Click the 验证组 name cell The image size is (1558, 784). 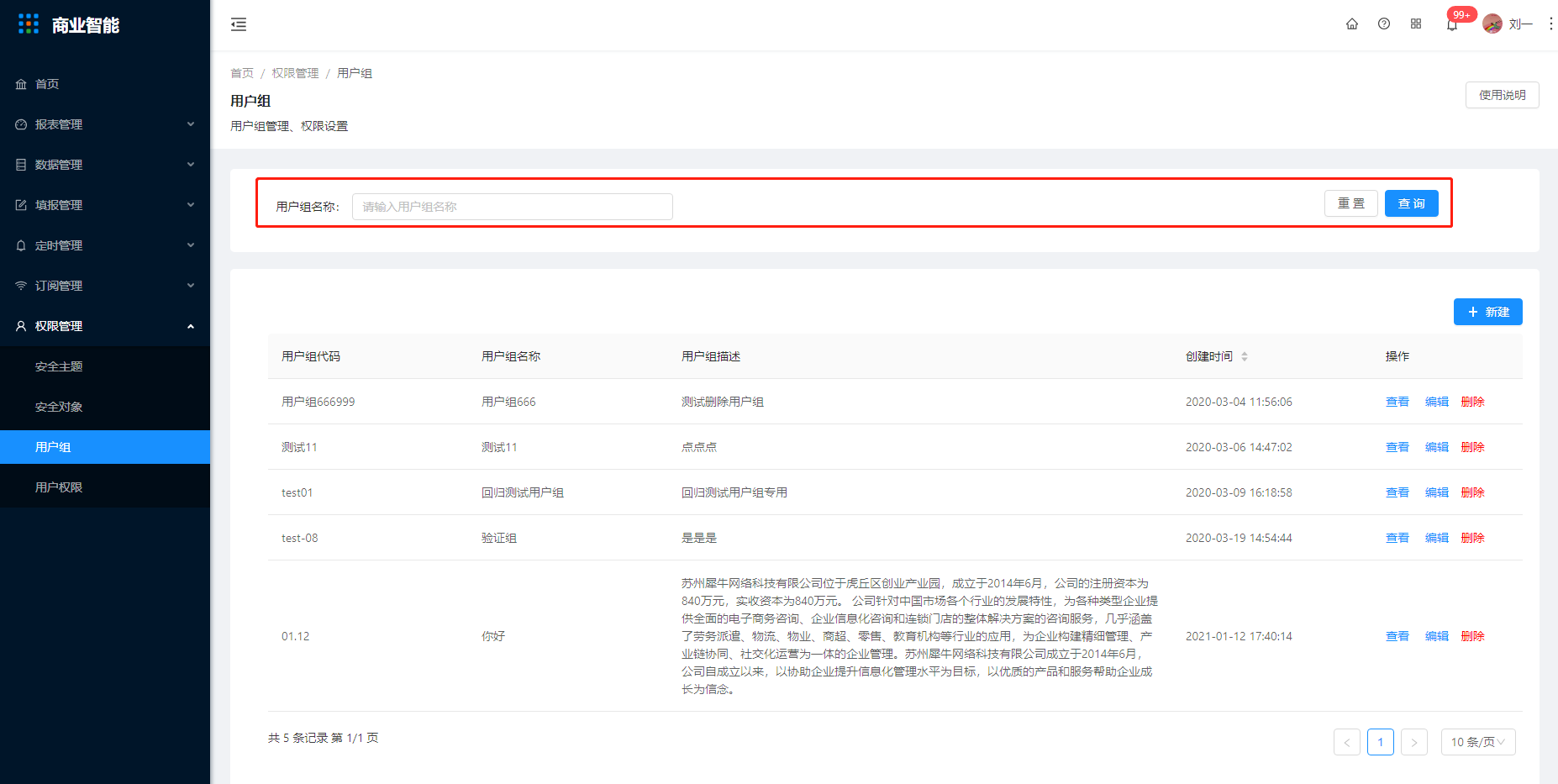(x=499, y=538)
